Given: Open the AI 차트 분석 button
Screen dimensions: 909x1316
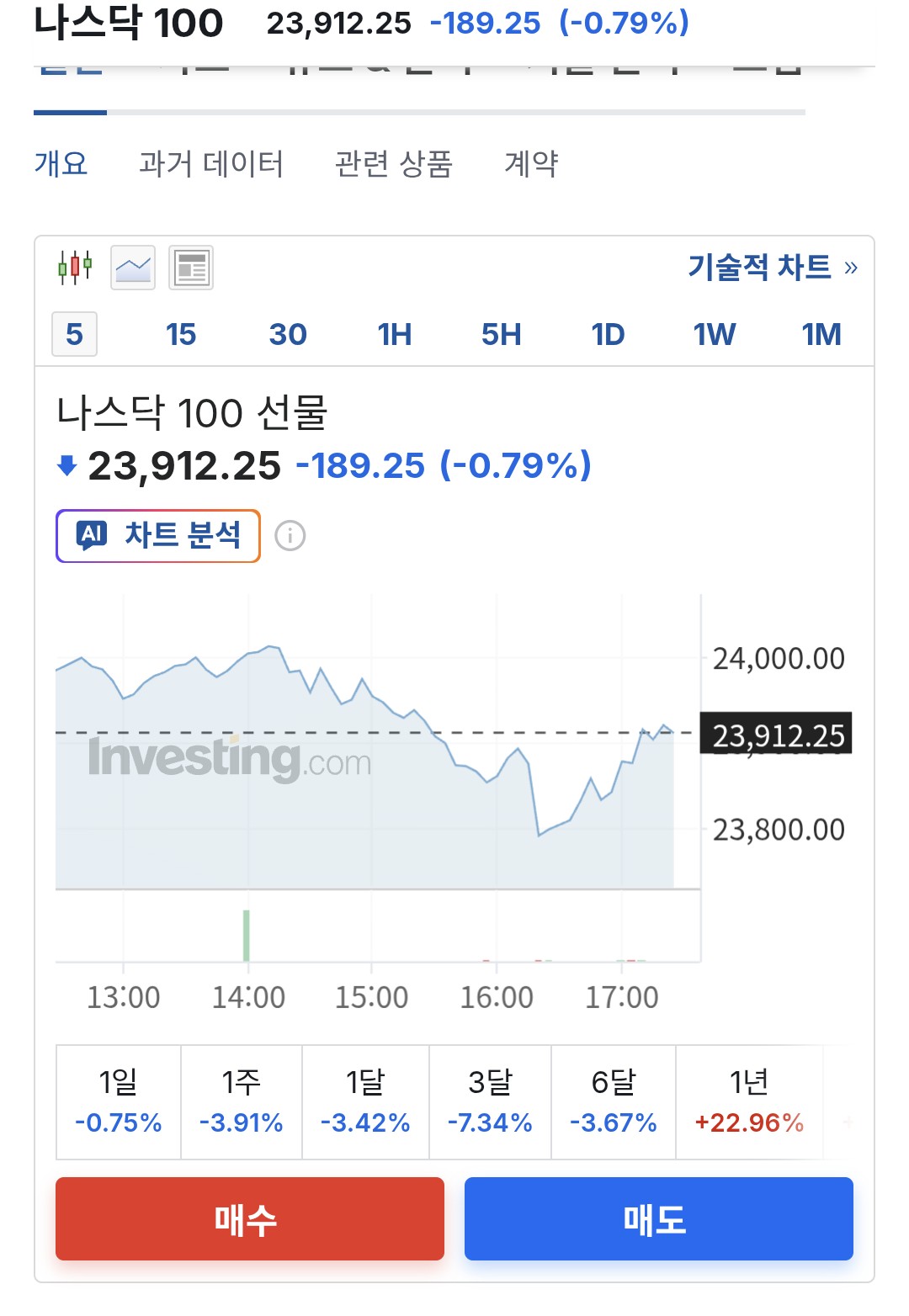Looking at the screenshot, I should tap(158, 536).
